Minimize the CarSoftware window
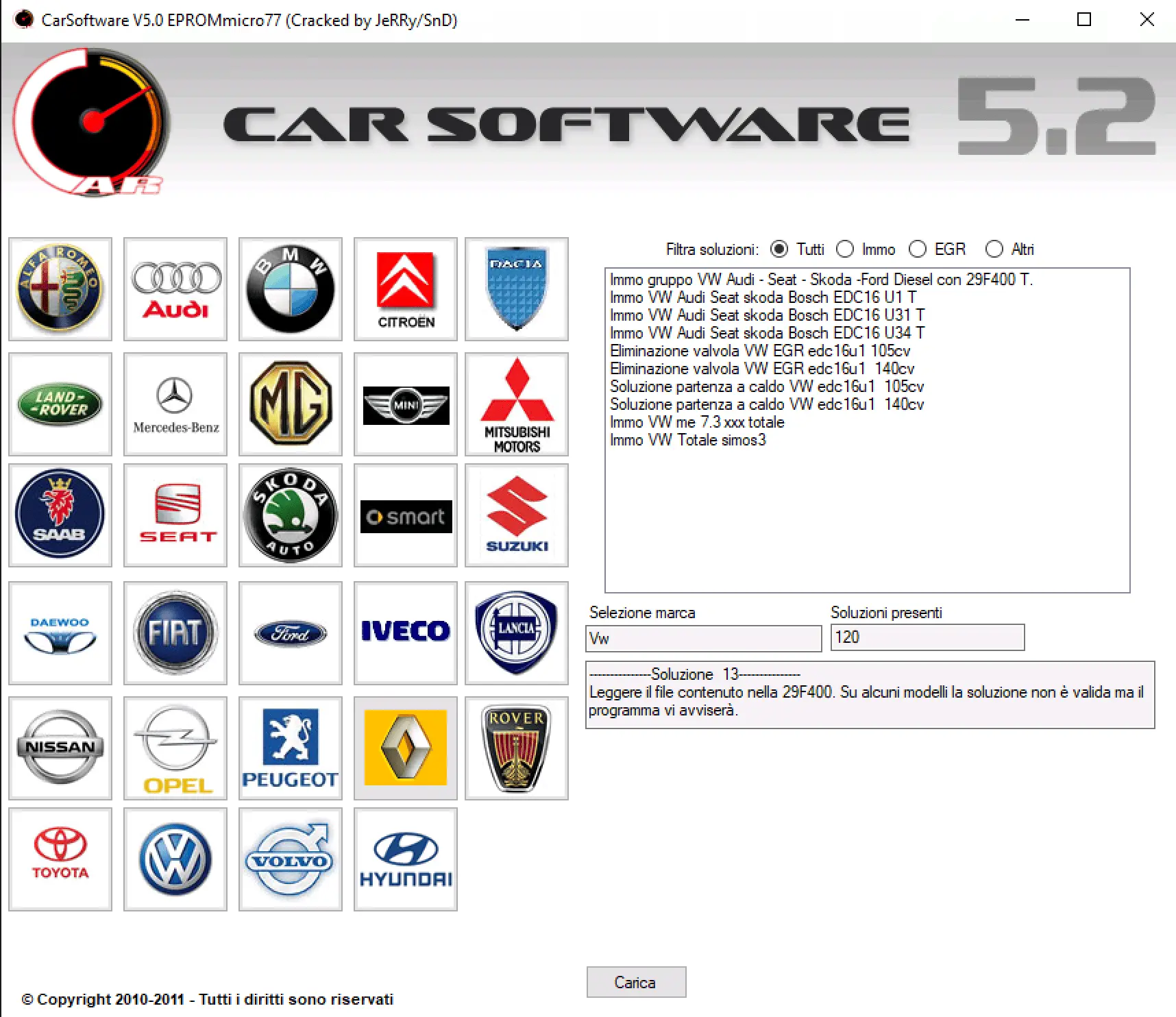 (x=1022, y=19)
